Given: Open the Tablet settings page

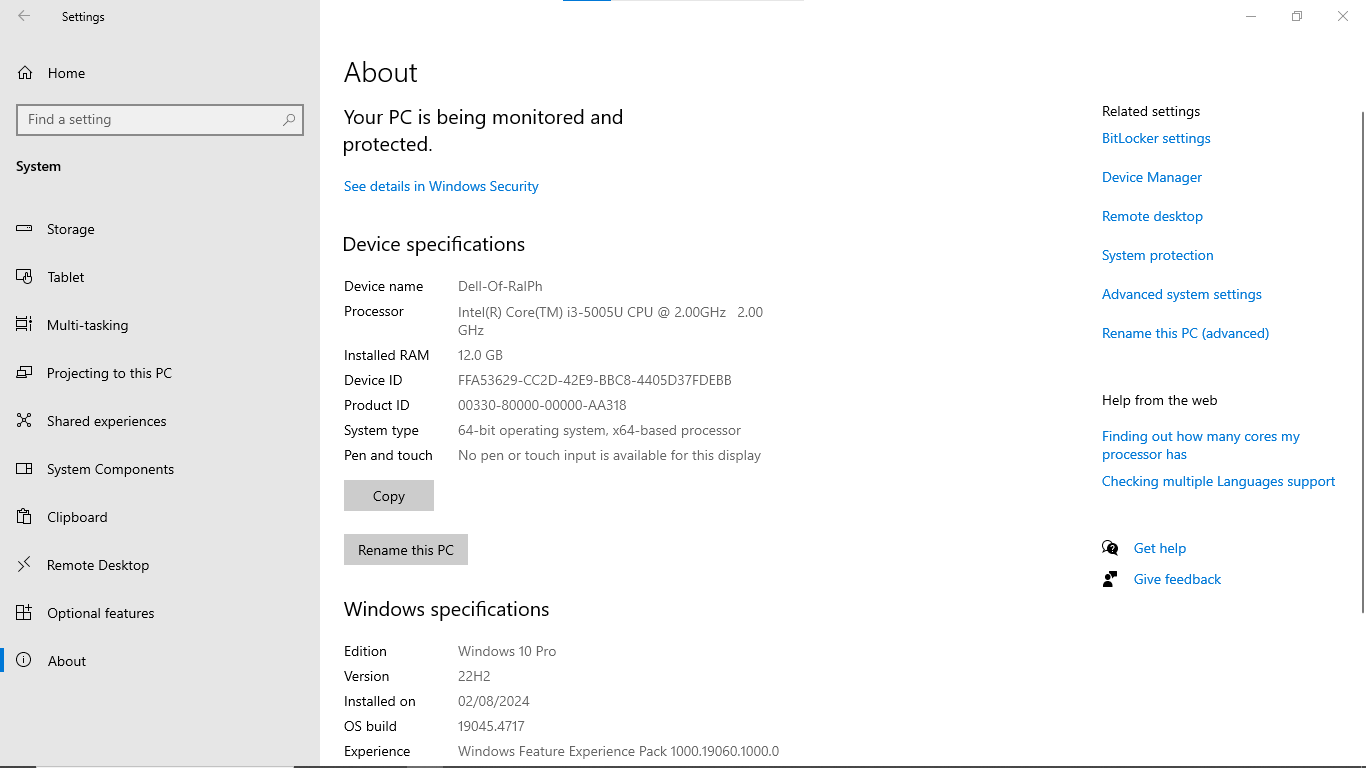Looking at the screenshot, I should [66, 277].
